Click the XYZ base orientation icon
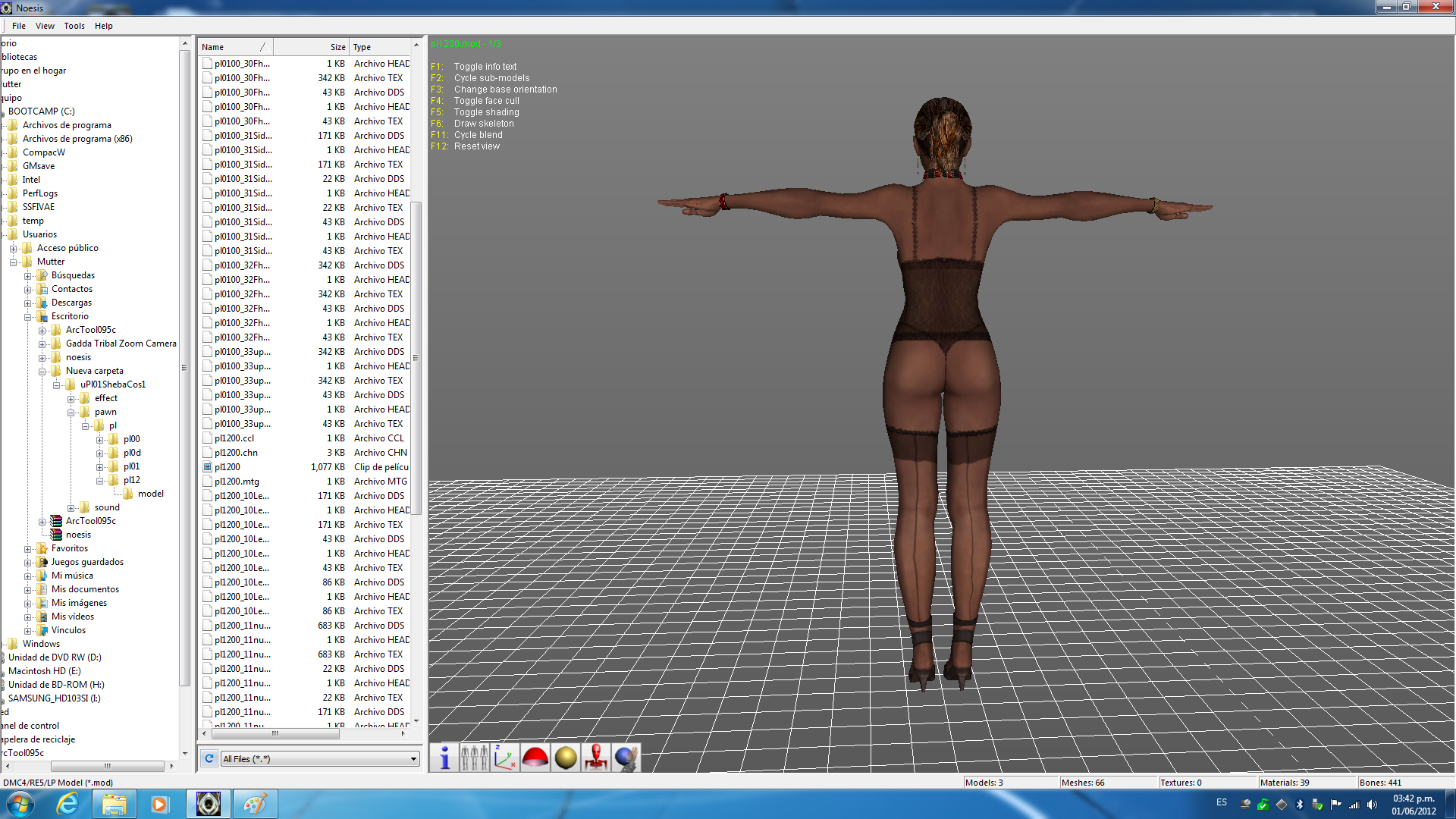The height and width of the screenshot is (819, 1456). (x=505, y=758)
